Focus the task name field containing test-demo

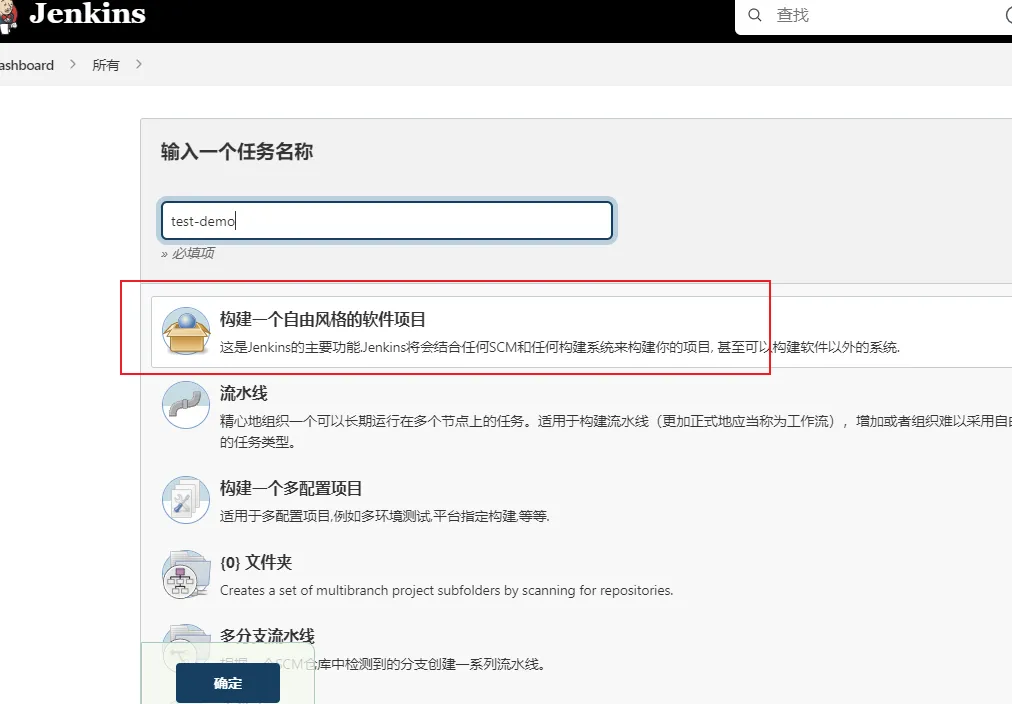coord(386,221)
